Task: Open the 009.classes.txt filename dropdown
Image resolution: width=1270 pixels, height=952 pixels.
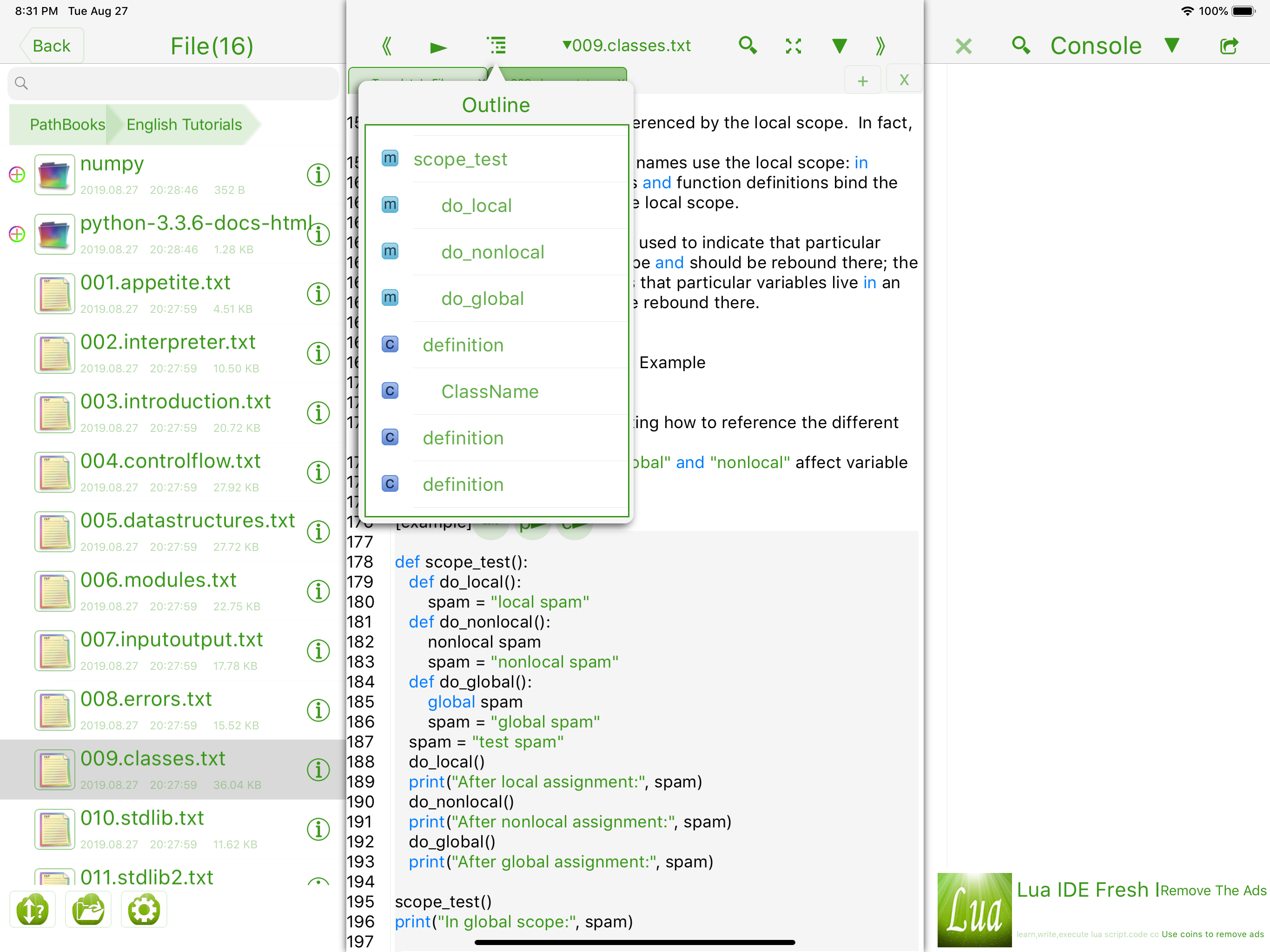Action: pyautogui.click(x=626, y=46)
